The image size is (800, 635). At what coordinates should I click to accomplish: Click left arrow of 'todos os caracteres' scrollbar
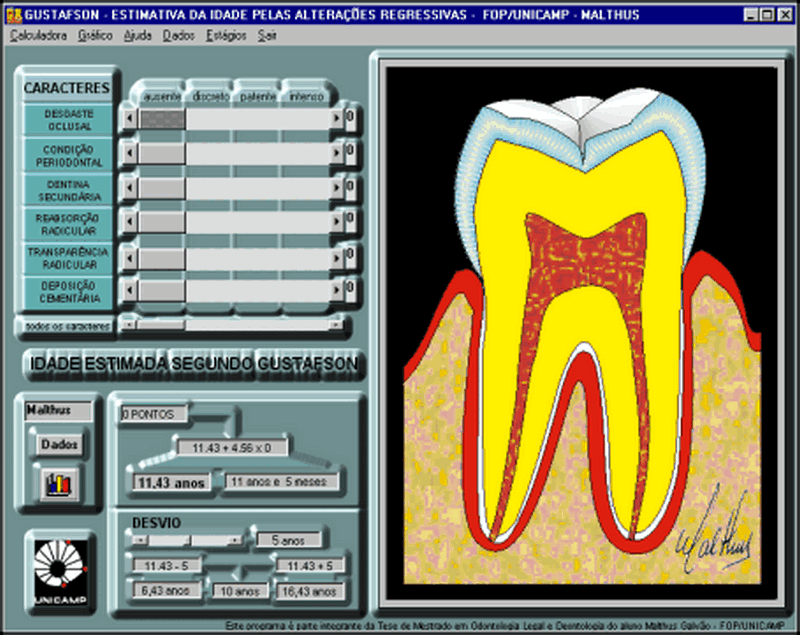pyautogui.click(x=129, y=325)
